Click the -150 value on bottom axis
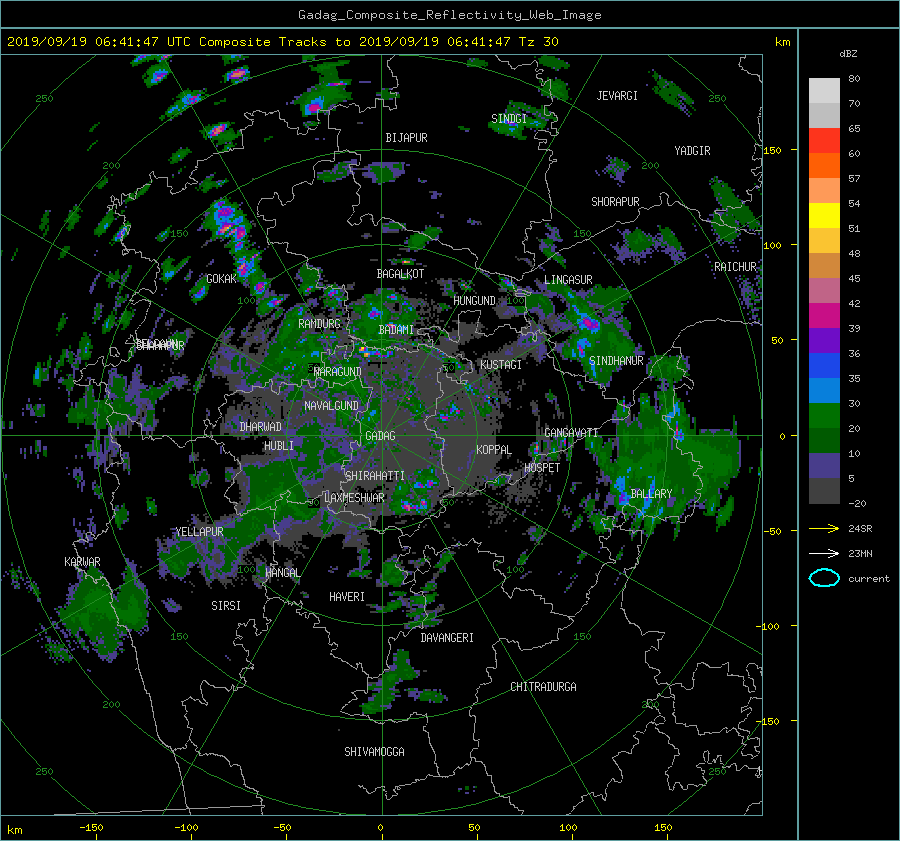900x841 pixels. click(91, 827)
